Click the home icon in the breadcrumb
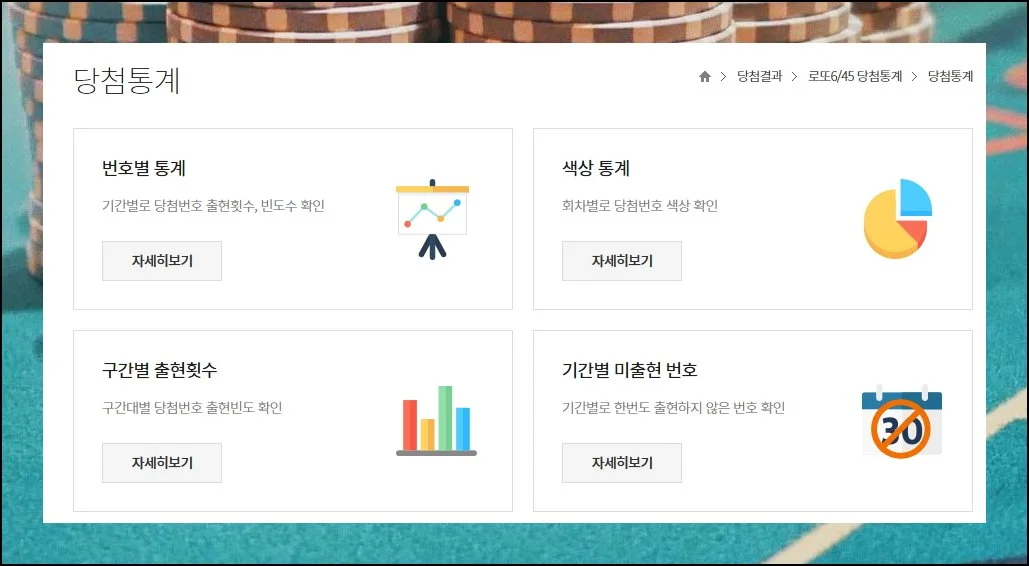Image resolution: width=1029 pixels, height=566 pixels. coord(705,77)
